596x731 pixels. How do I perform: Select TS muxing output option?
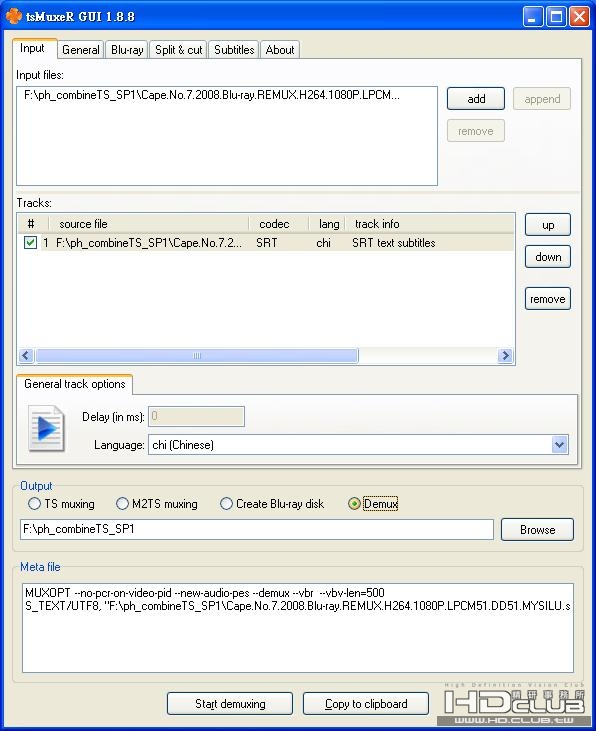[x=61, y=503]
